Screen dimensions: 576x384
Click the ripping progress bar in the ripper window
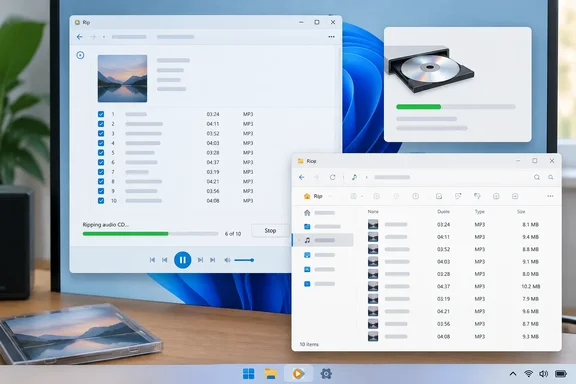(x=150, y=234)
